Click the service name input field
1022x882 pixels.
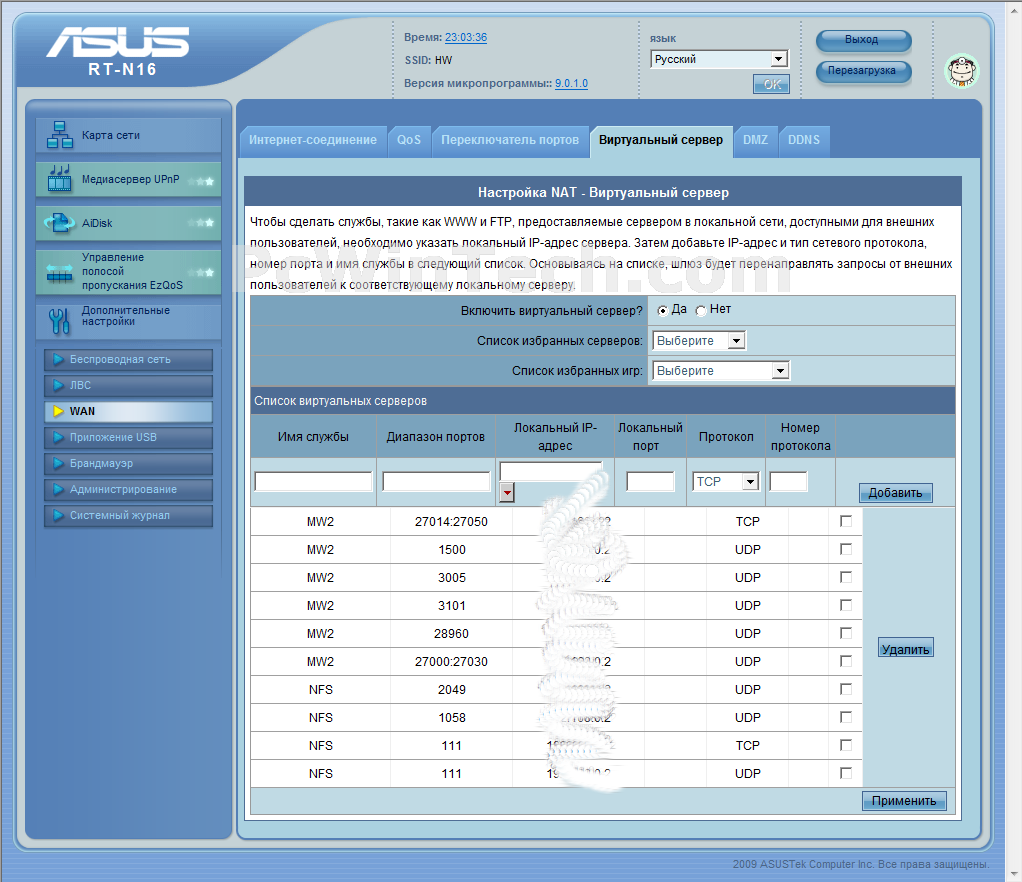pos(313,481)
